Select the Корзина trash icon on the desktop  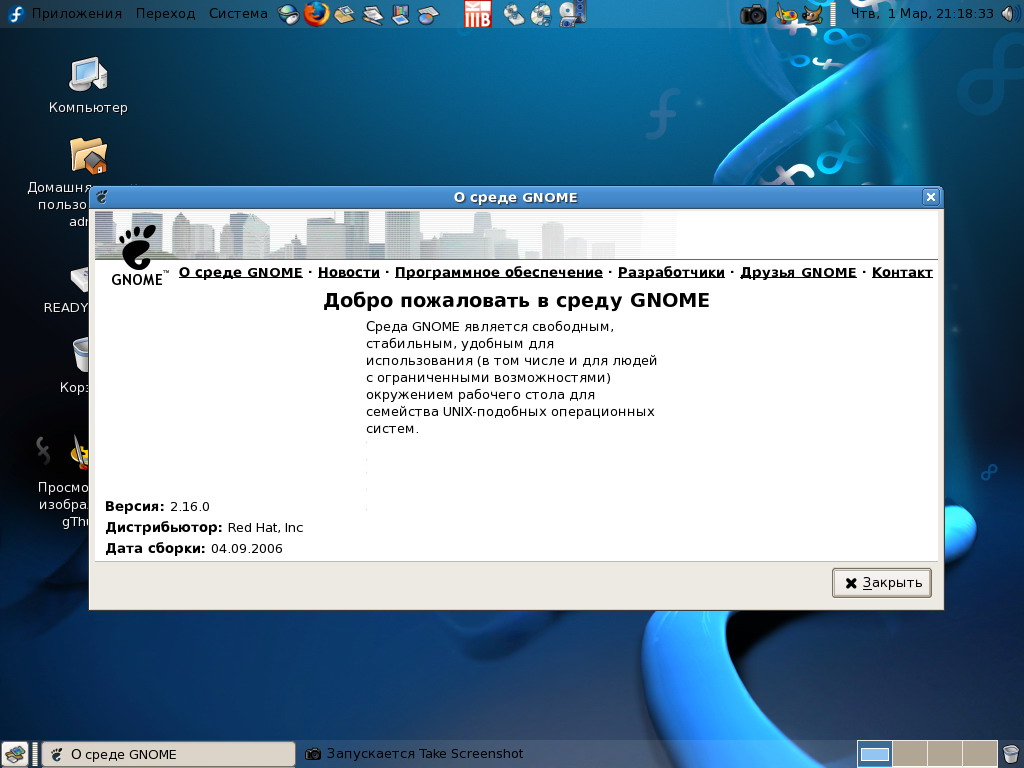[x=80, y=356]
